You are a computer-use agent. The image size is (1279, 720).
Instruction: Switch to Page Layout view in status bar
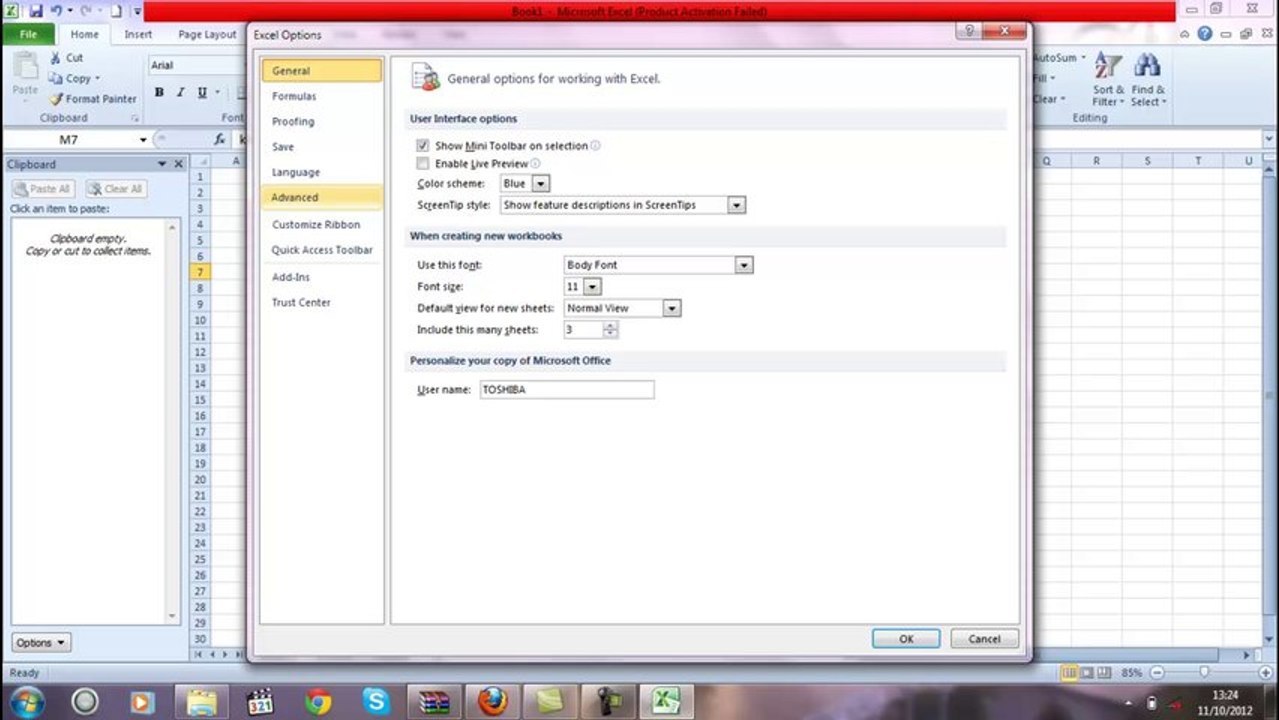1087,673
